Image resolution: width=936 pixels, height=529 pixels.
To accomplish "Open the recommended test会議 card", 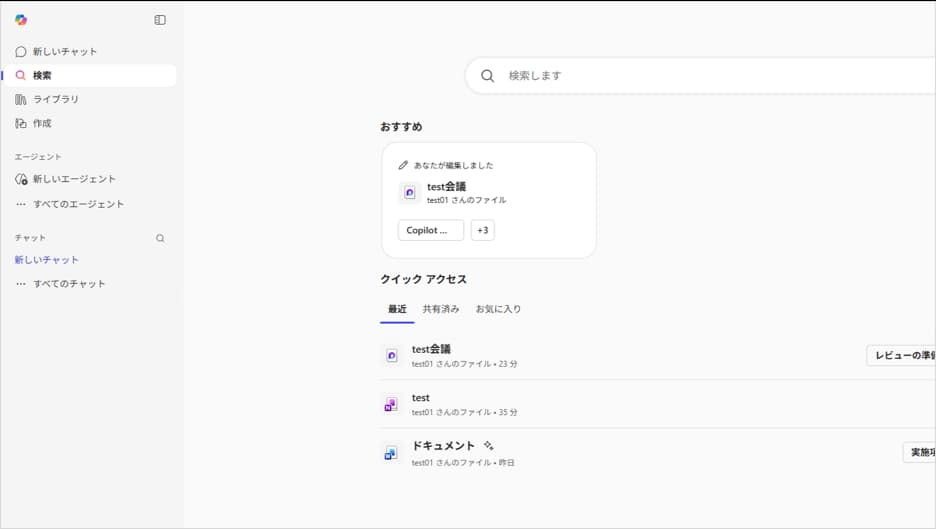I will click(x=488, y=192).
